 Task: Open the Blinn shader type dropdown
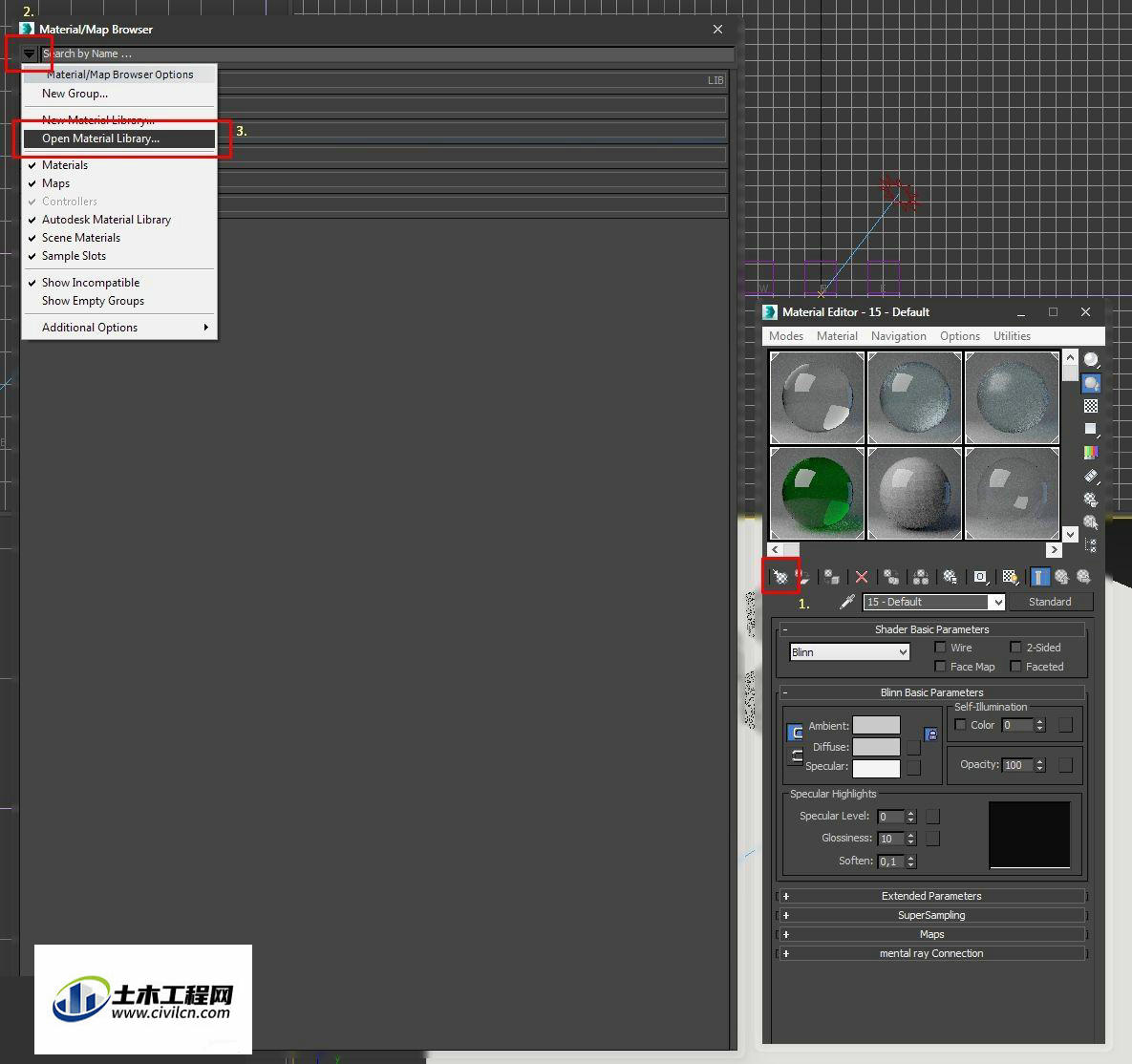[850, 651]
